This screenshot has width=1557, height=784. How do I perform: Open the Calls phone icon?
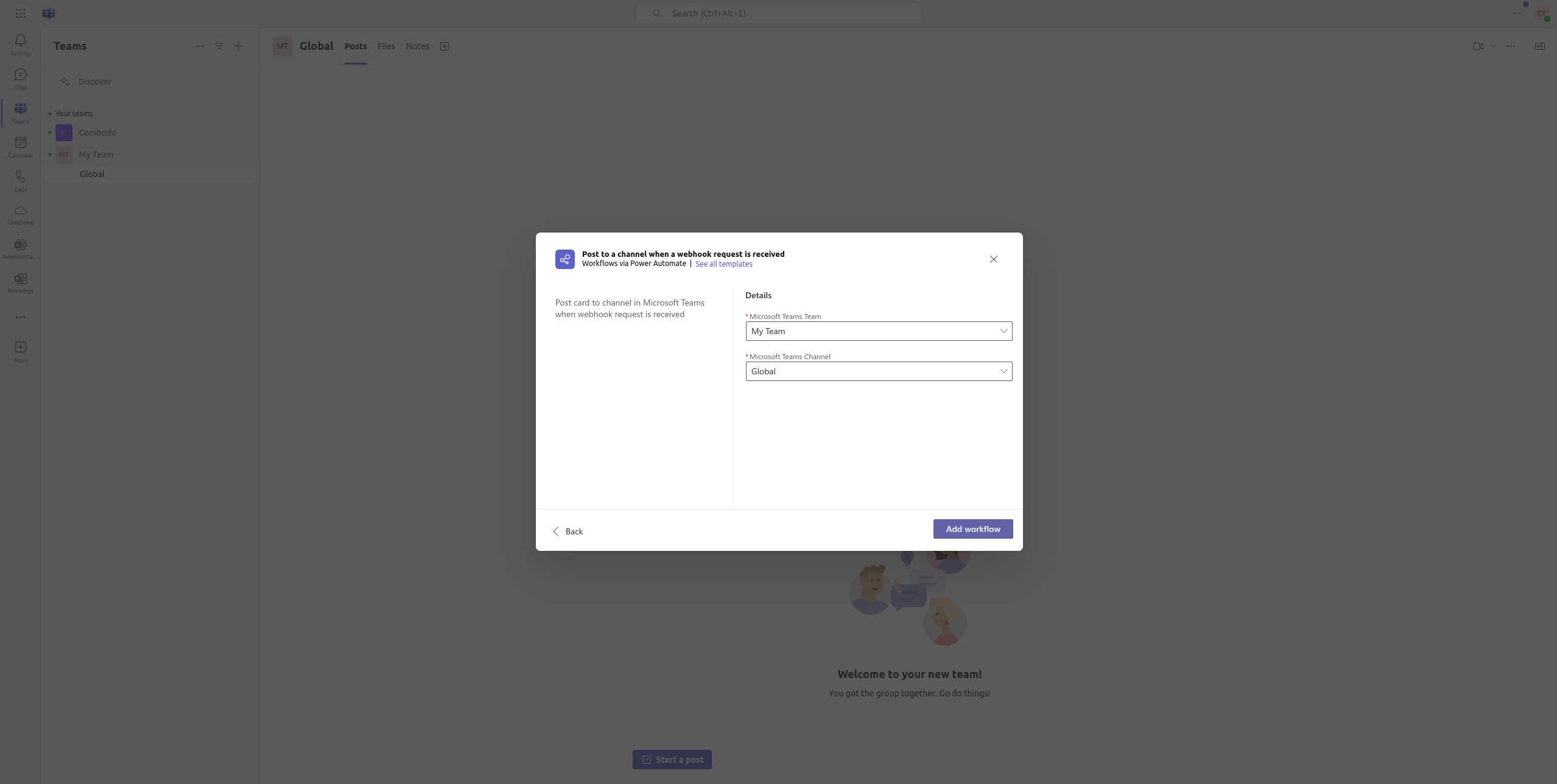coord(20,177)
